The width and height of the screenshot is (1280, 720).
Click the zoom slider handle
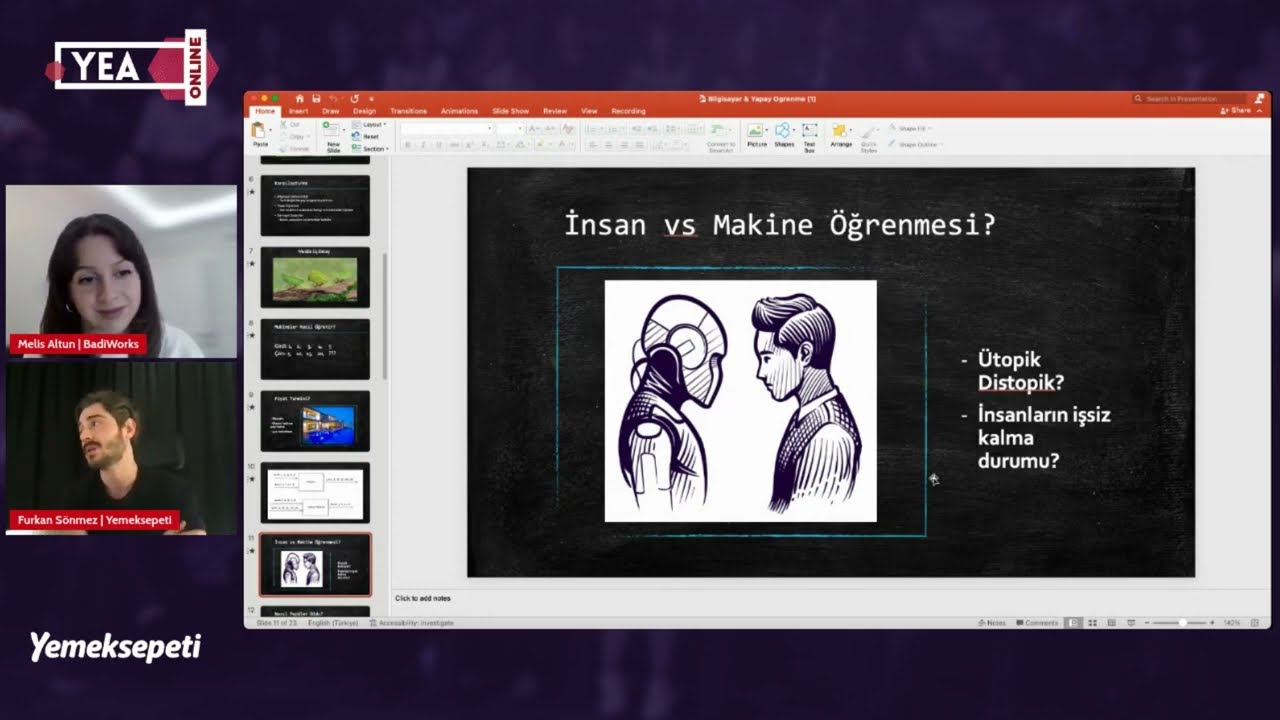tap(1182, 622)
